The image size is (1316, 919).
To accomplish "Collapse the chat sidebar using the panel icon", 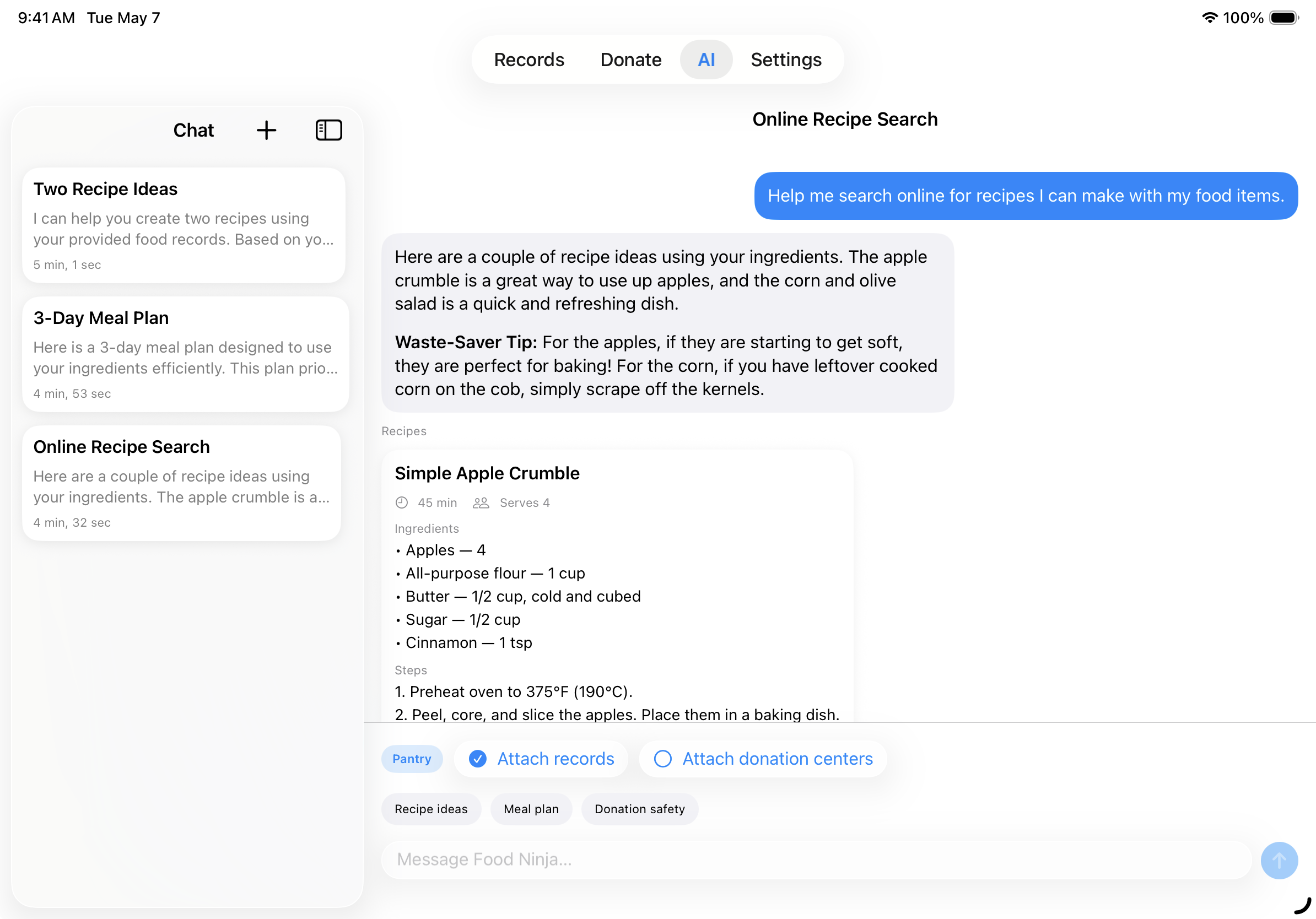I will click(328, 130).
